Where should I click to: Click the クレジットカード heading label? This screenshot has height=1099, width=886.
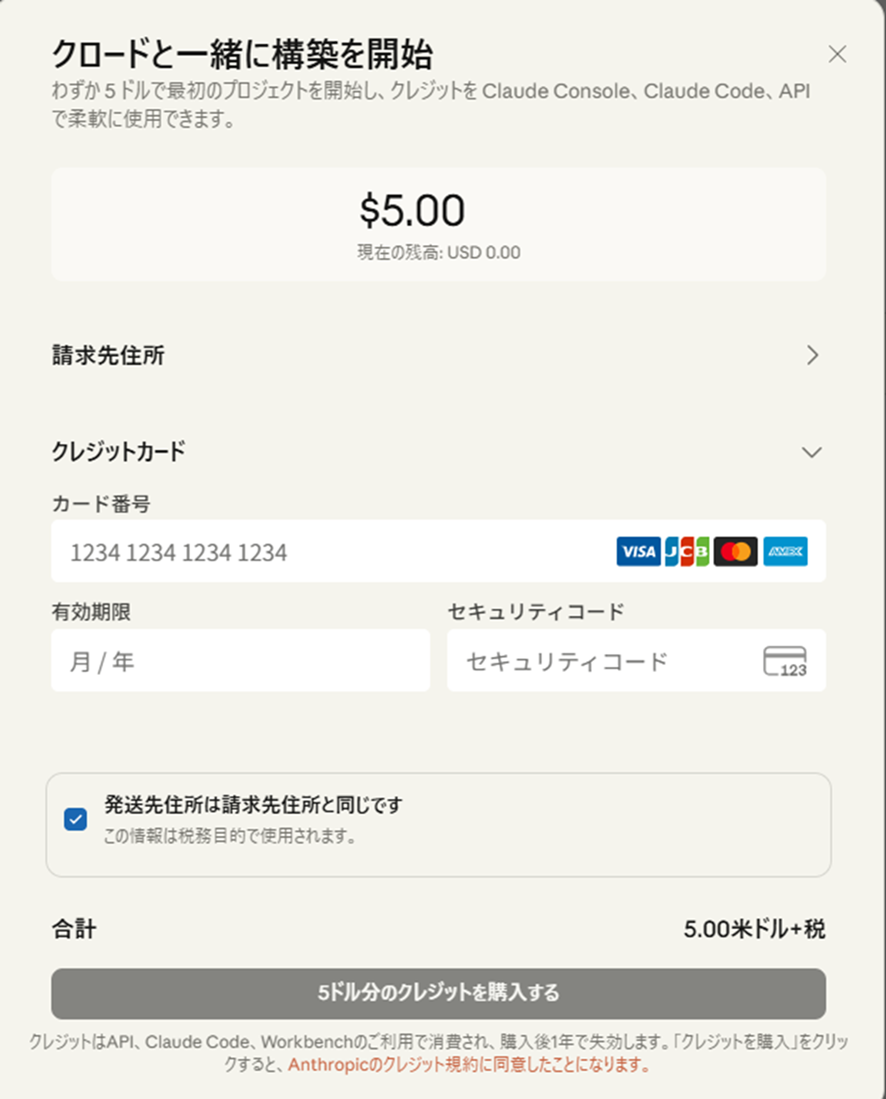tap(118, 452)
